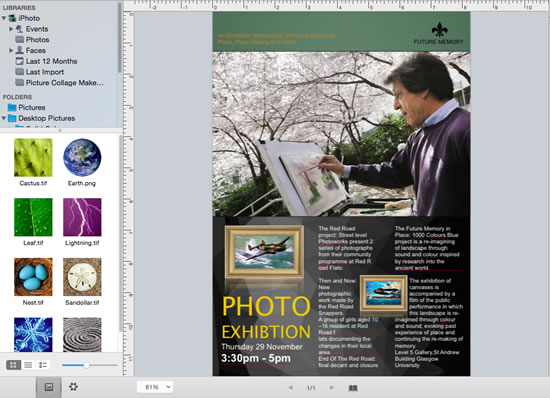Select Picture Collage Maker album
This screenshot has height=398, width=550.
[65, 83]
